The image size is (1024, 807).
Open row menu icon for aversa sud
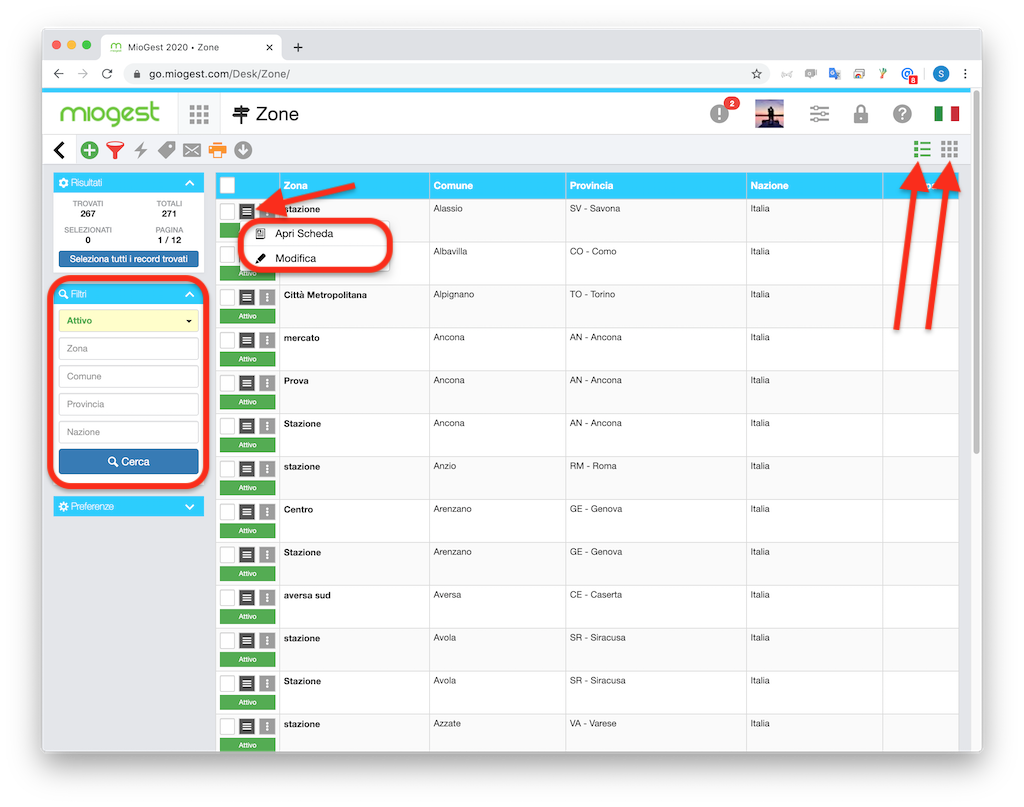pos(247,597)
